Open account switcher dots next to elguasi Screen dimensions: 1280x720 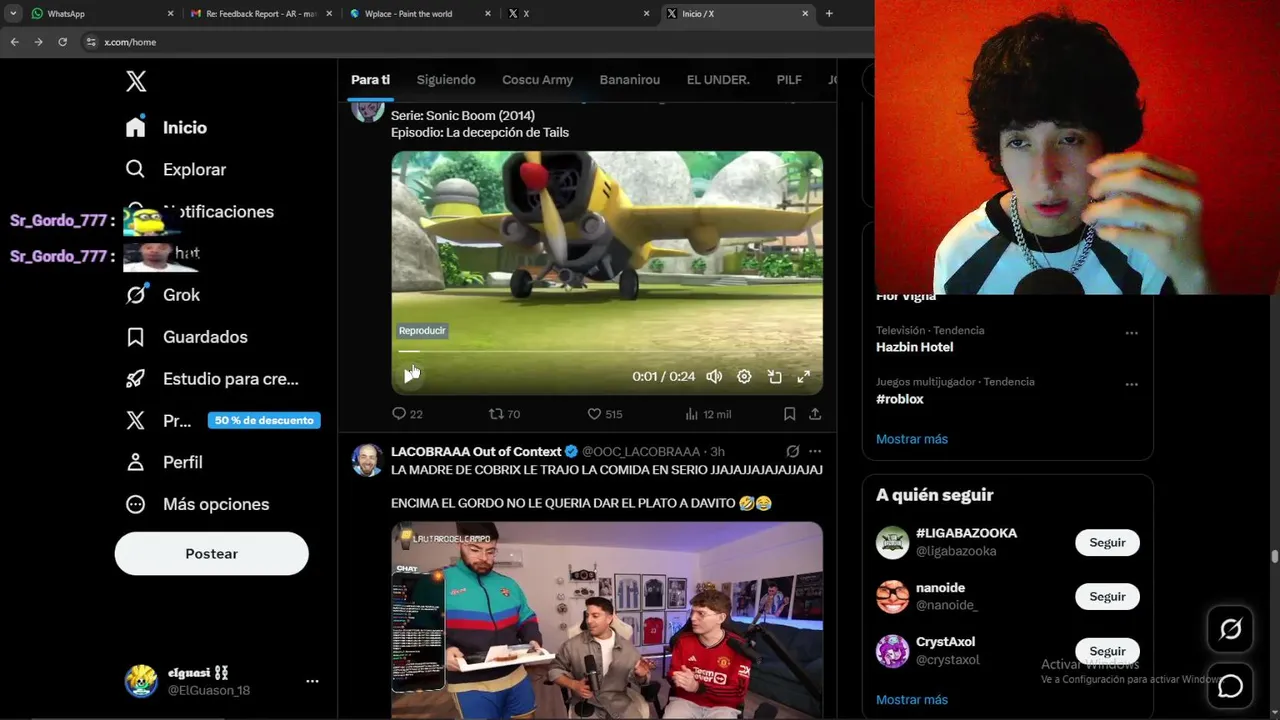[312, 681]
